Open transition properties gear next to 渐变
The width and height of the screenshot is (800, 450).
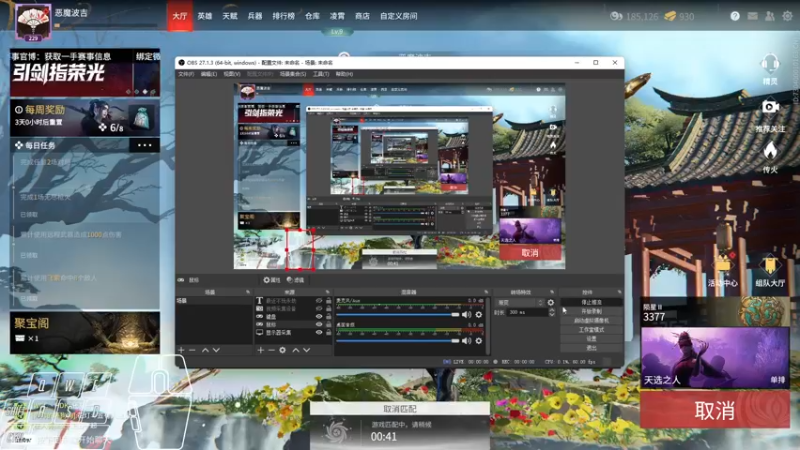tap(551, 303)
